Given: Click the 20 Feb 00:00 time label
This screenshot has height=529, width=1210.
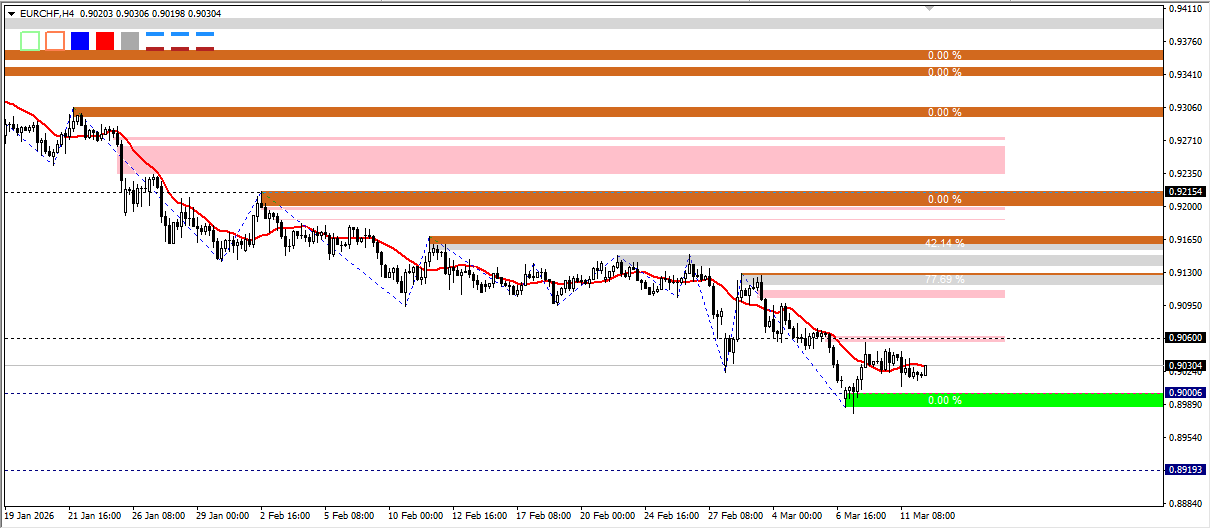Looking at the screenshot, I should pos(607,517).
